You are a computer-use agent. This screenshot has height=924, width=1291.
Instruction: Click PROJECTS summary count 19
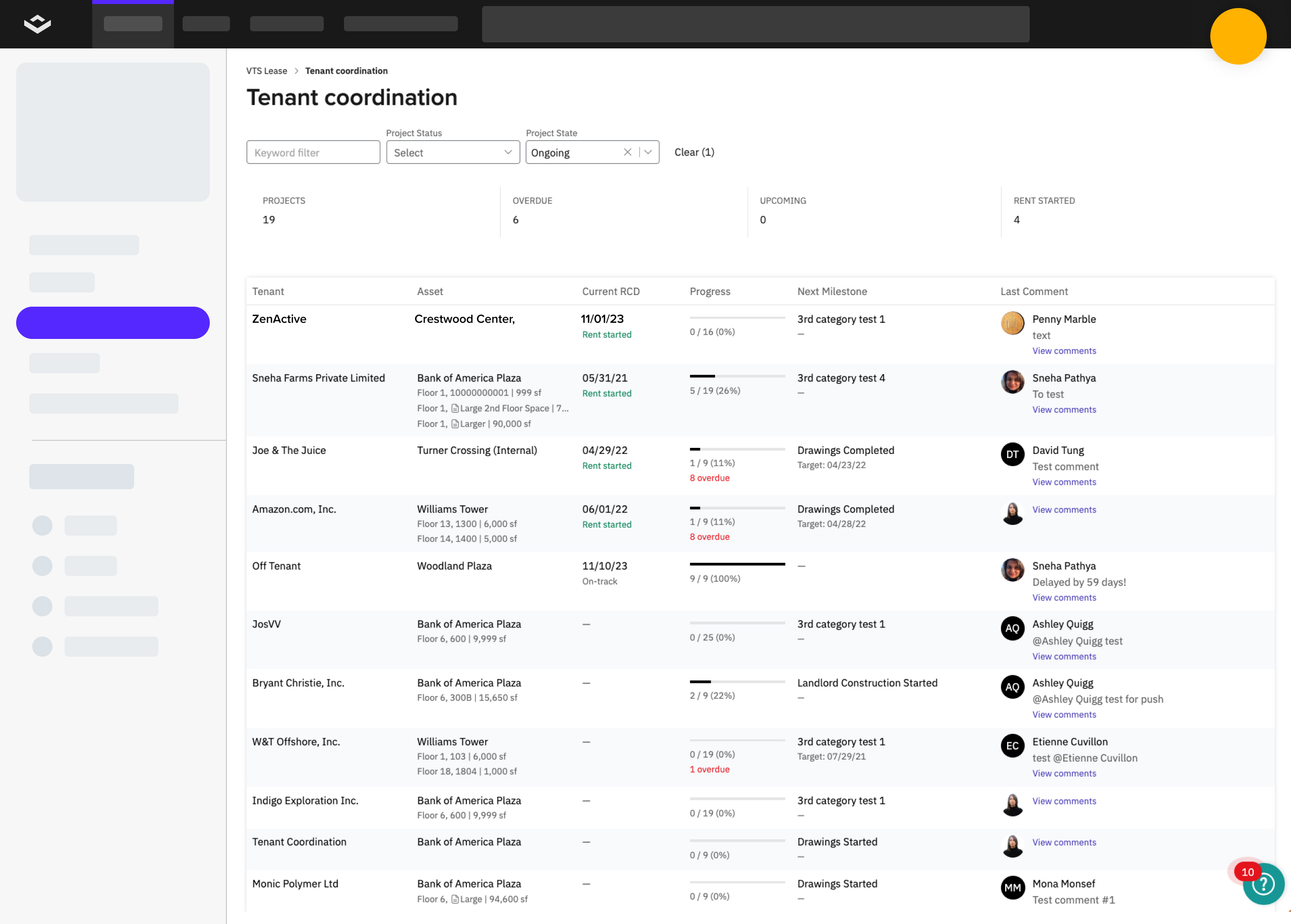268,219
